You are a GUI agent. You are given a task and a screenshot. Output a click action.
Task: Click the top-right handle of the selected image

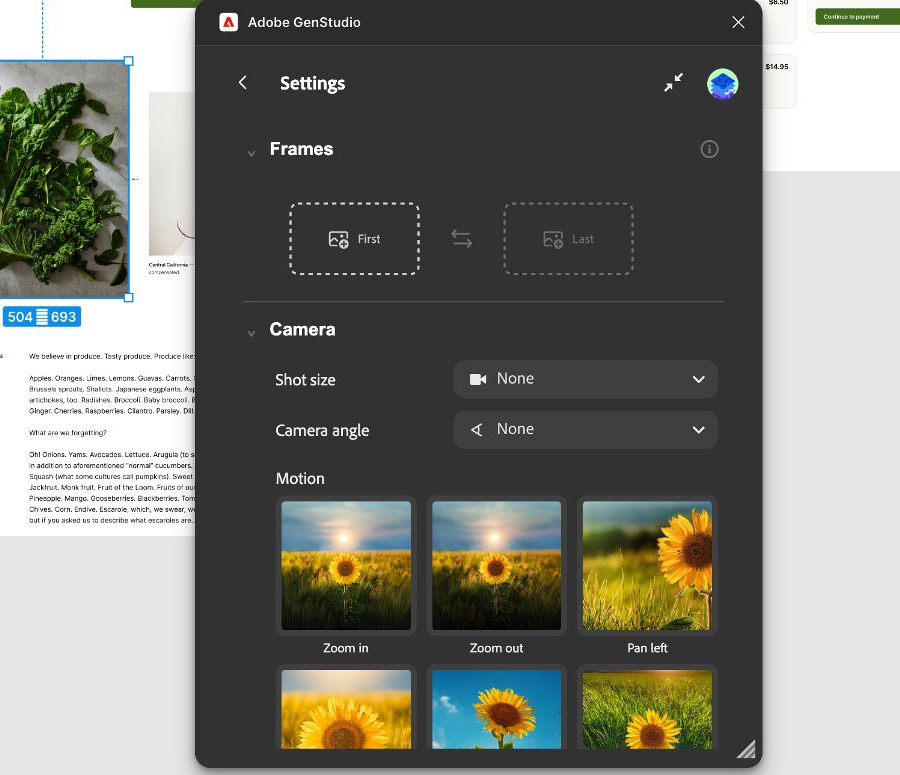129,61
